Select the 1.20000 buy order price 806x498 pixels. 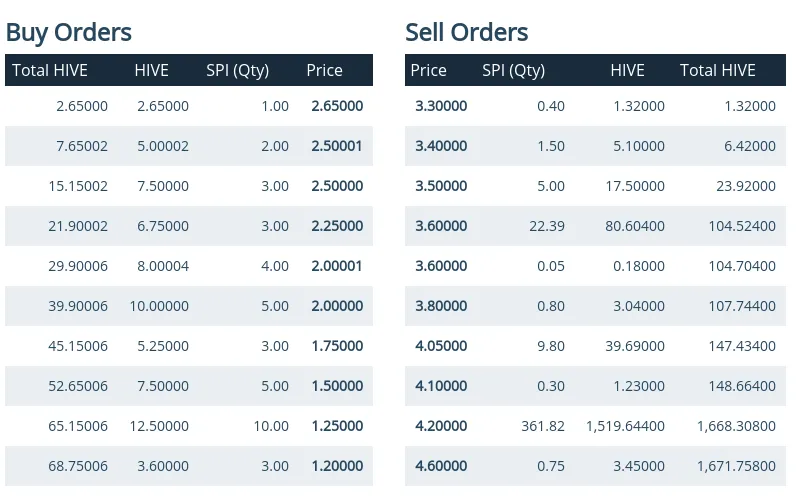[336, 466]
